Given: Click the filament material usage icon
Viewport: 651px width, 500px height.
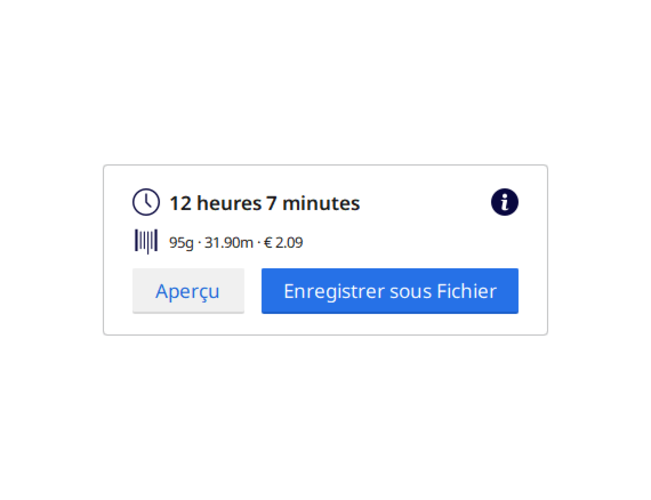Looking at the screenshot, I should click(146, 241).
